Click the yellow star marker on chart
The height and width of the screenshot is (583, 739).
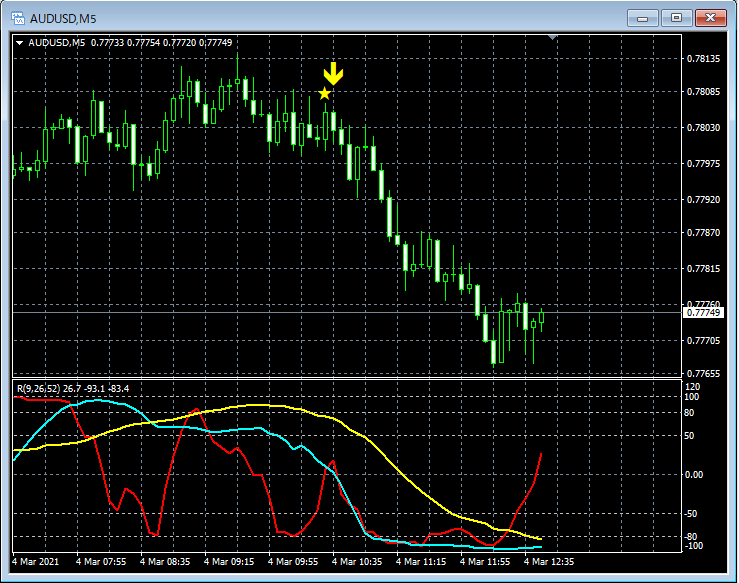pyautogui.click(x=324, y=94)
